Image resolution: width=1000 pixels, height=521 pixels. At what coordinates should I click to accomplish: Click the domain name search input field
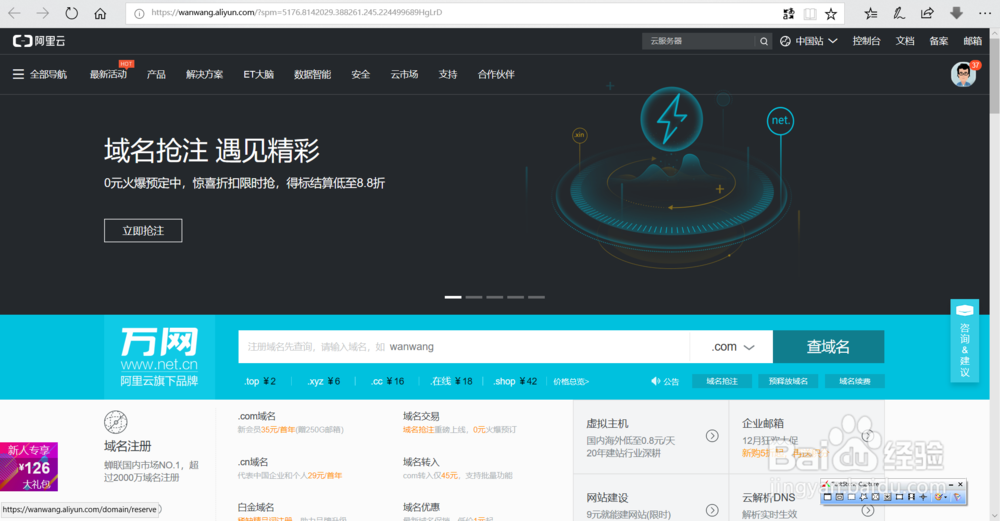click(464, 347)
